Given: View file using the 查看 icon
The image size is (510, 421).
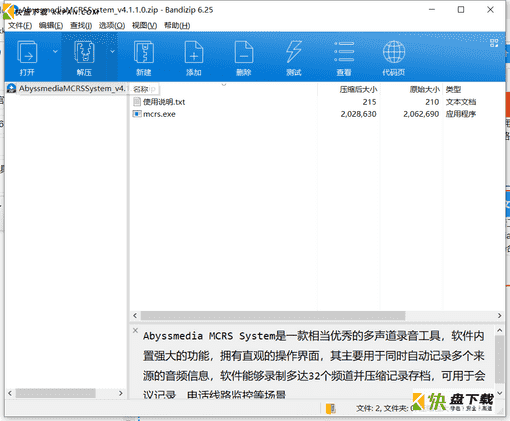Looking at the screenshot, I should (344, 52).
